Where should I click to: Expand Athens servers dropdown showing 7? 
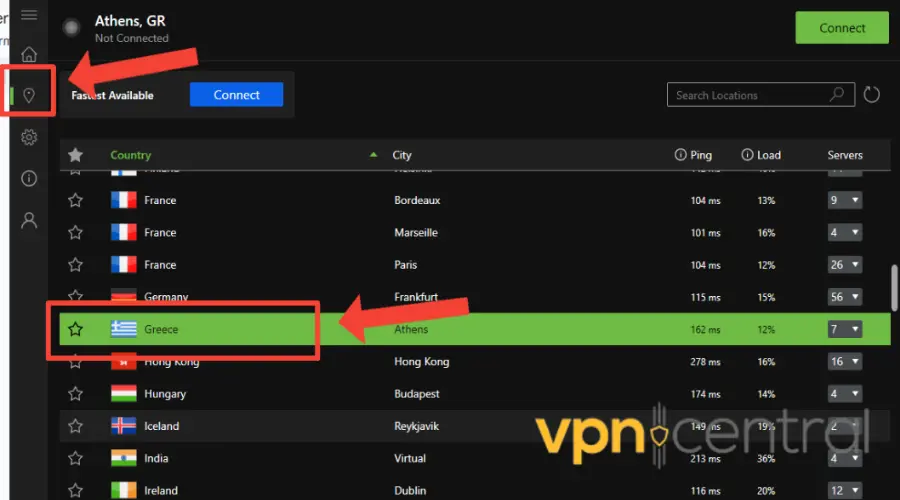(844, 329)
